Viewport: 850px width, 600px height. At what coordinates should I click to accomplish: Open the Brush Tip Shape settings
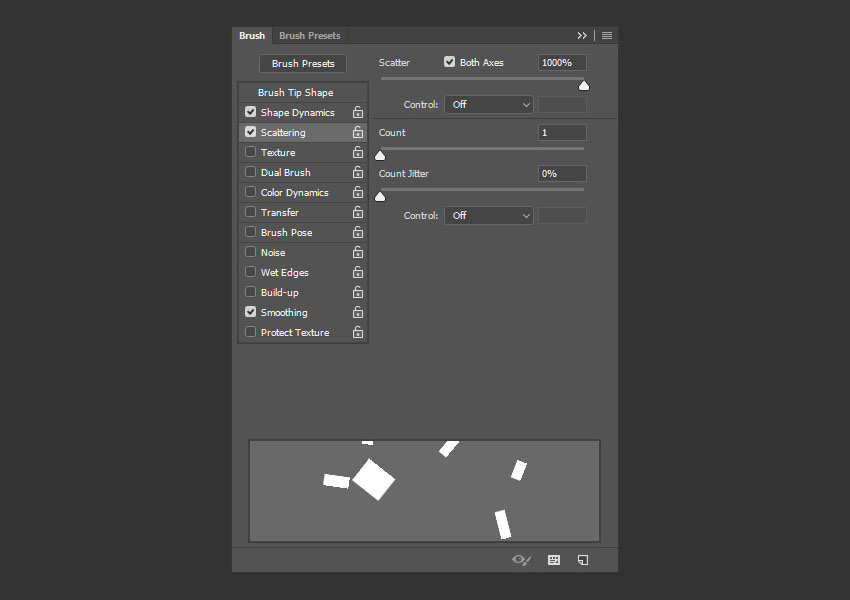point(295,92)
